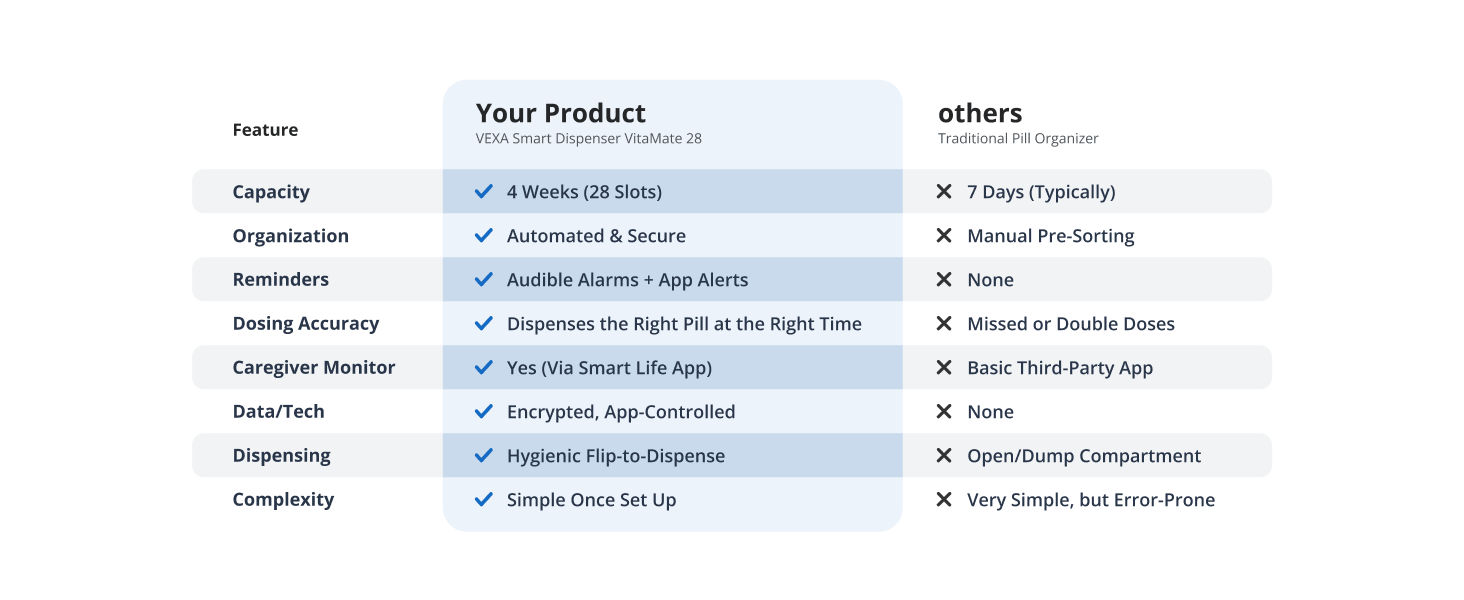Click the VEXA Smart Dispenser VitaMate 28 subtitle
Screen dimensions: 1464x600
589,139
